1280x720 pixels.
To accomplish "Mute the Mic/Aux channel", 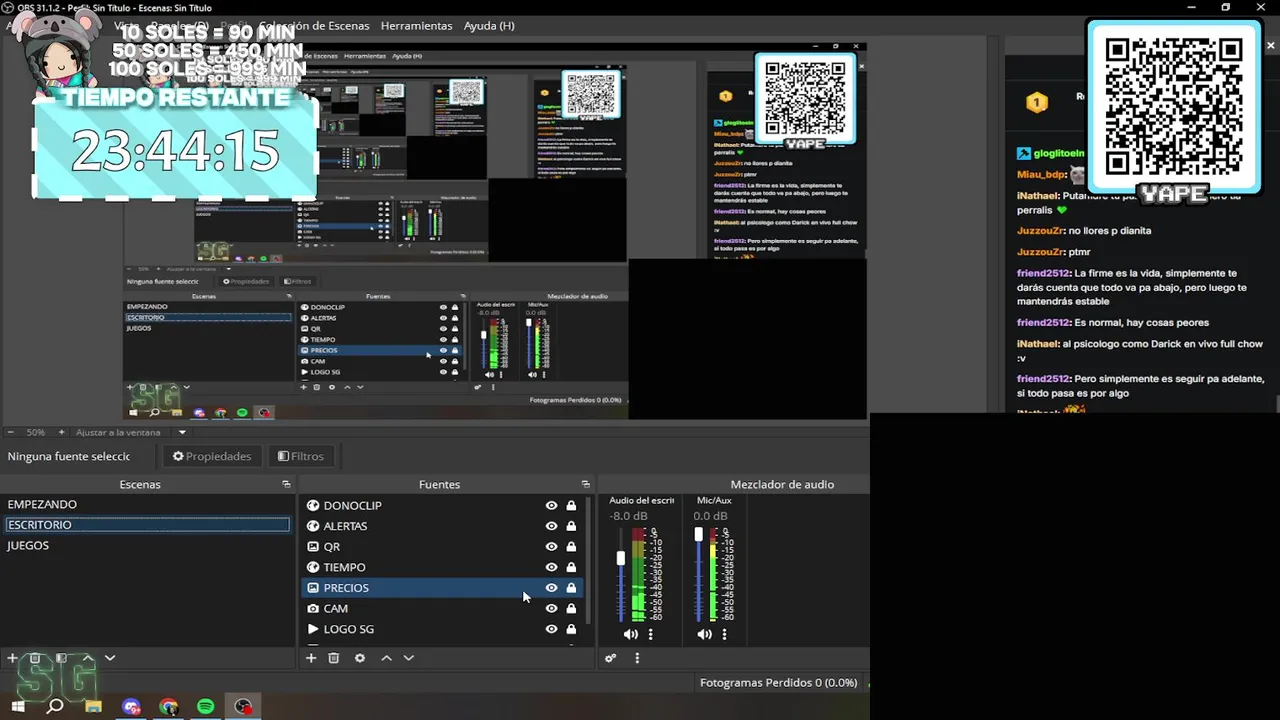I will (704, 634).
